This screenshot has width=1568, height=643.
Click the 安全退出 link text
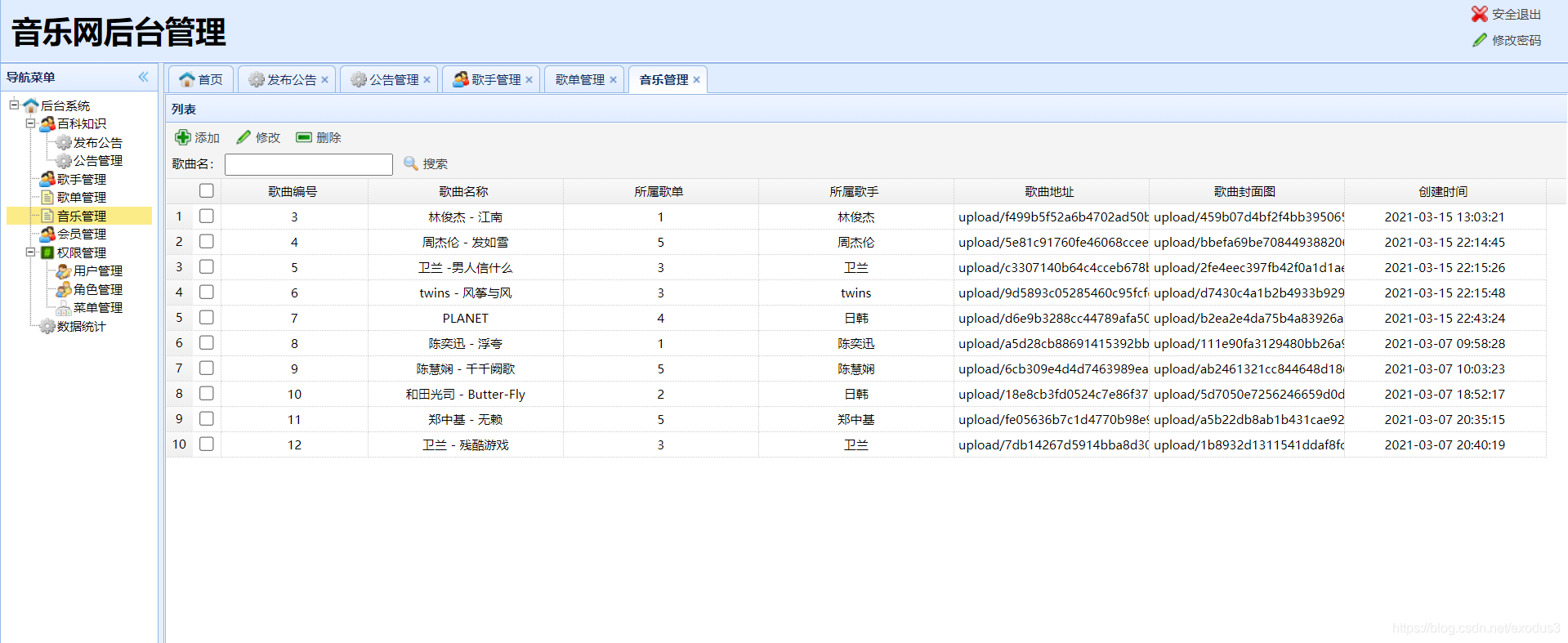(1517, 14)
